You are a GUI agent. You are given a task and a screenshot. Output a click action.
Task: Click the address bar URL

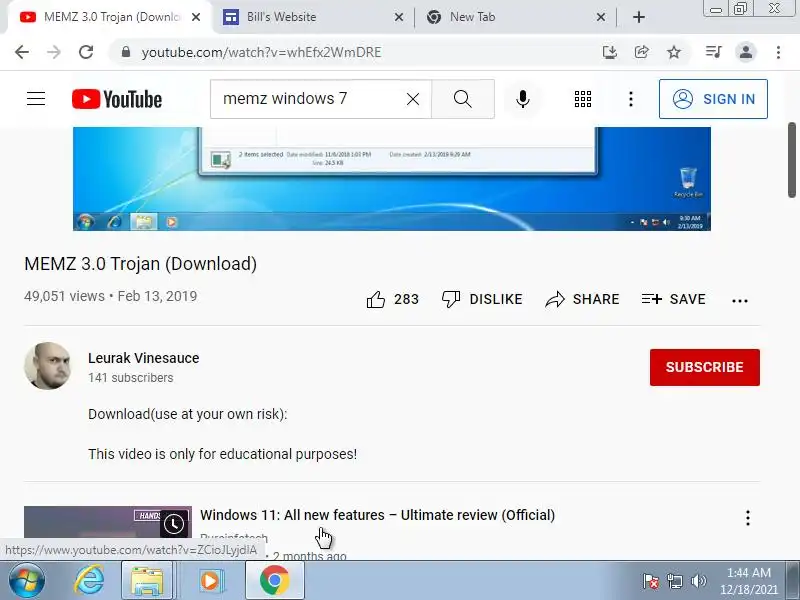pyautogui.click(x=261, y=53)
